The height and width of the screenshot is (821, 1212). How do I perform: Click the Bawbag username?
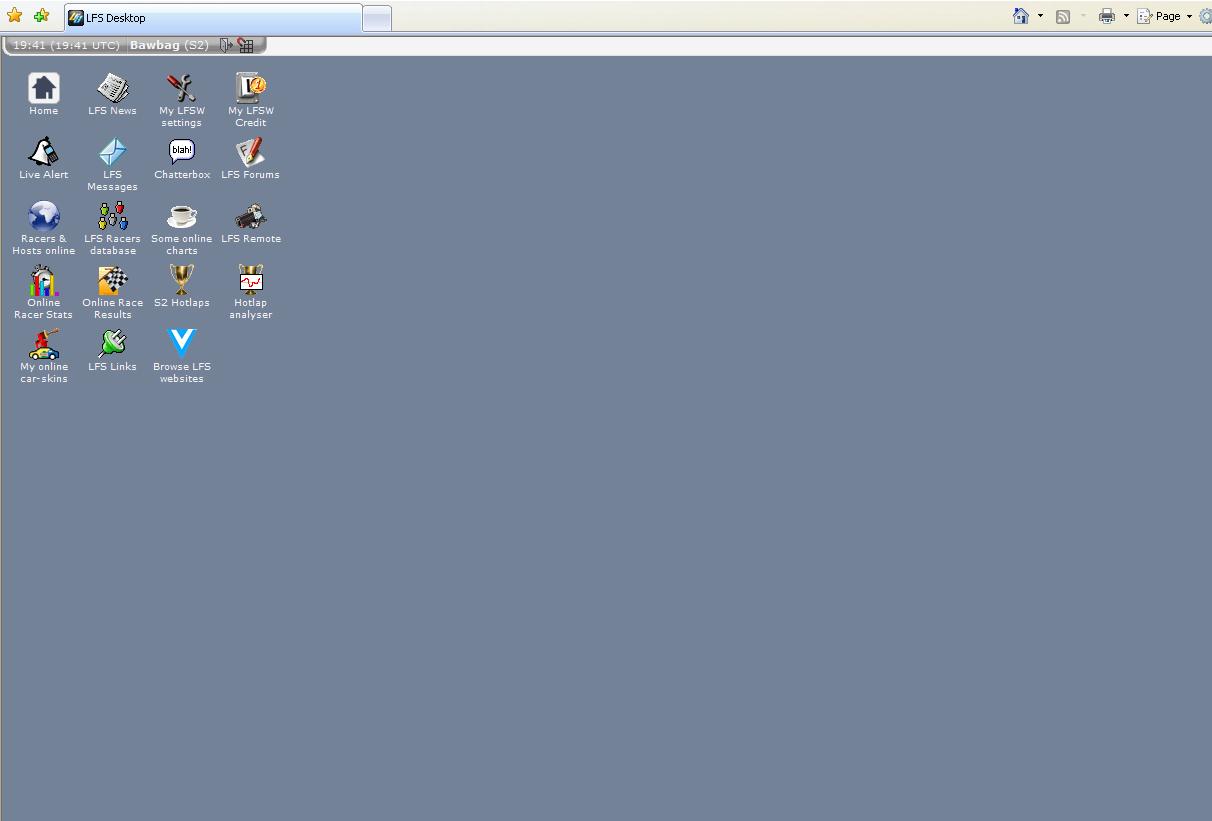155,45
